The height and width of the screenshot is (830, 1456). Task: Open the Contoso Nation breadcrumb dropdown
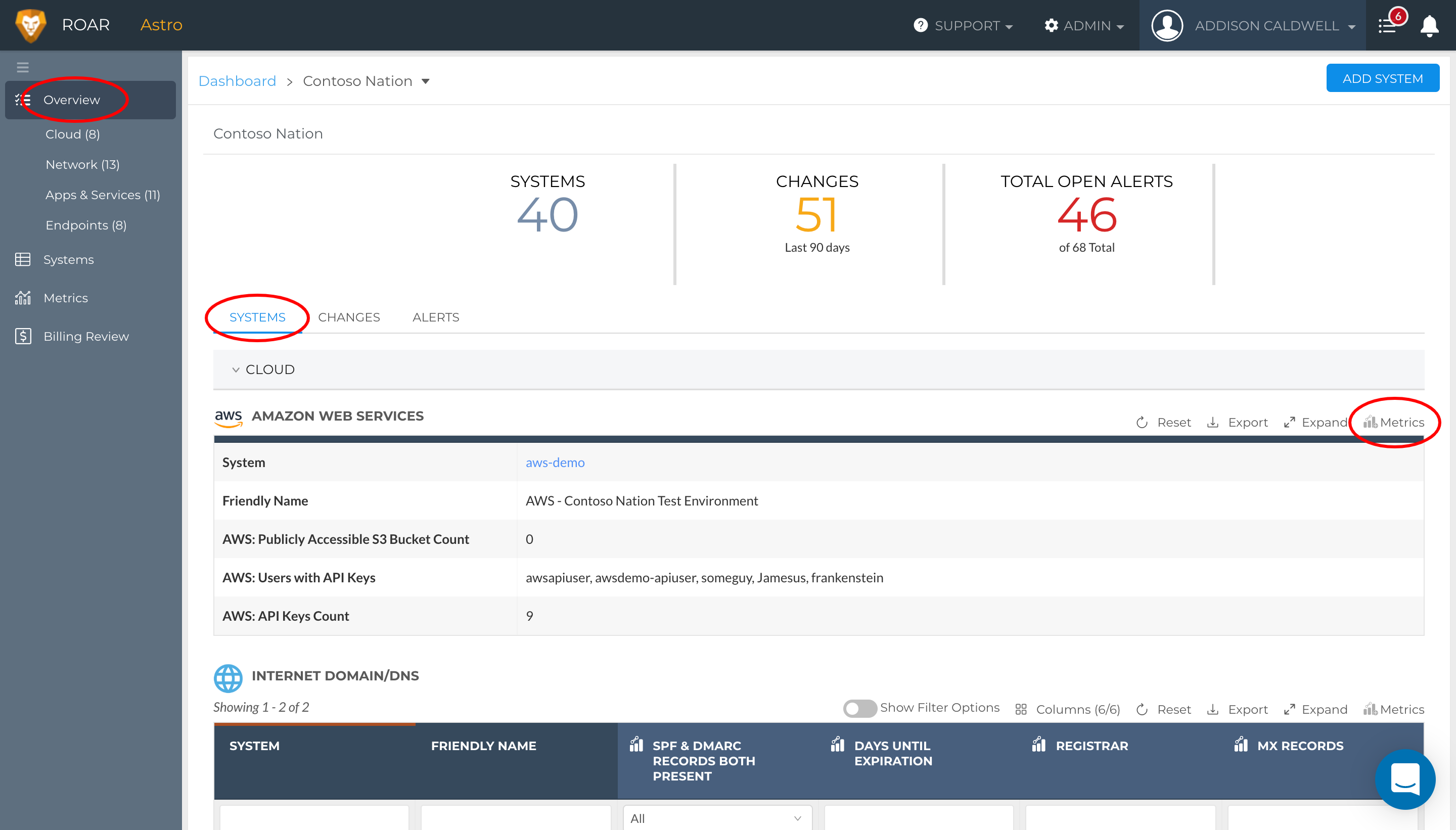coord(425,81)
